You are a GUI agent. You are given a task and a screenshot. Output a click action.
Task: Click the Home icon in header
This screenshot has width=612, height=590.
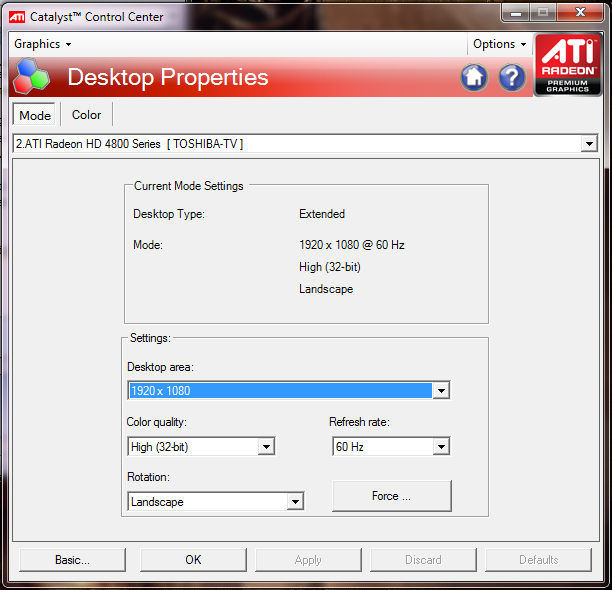(474, 77)
